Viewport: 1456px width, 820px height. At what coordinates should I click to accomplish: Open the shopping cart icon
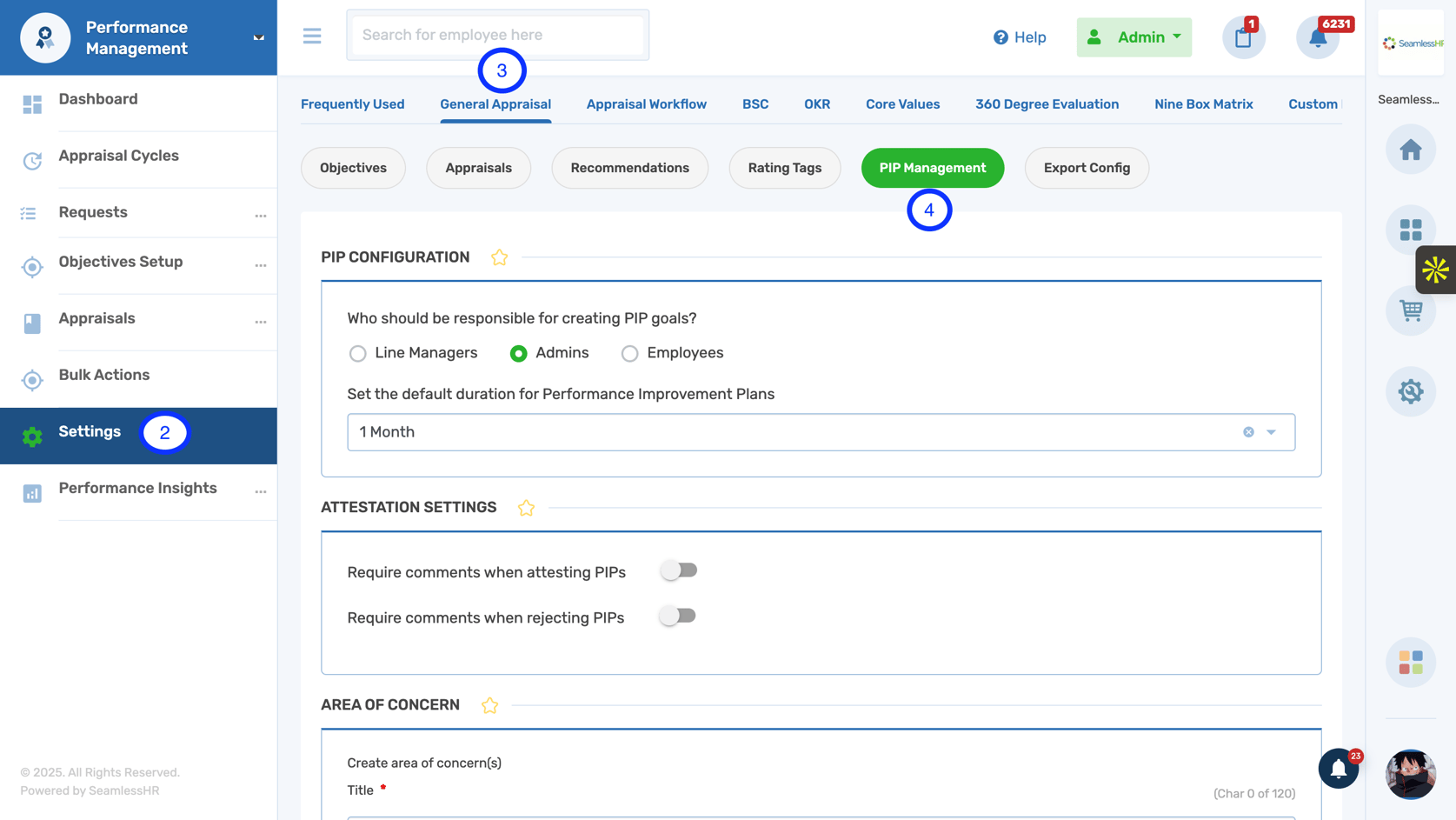click(1410, 310)
